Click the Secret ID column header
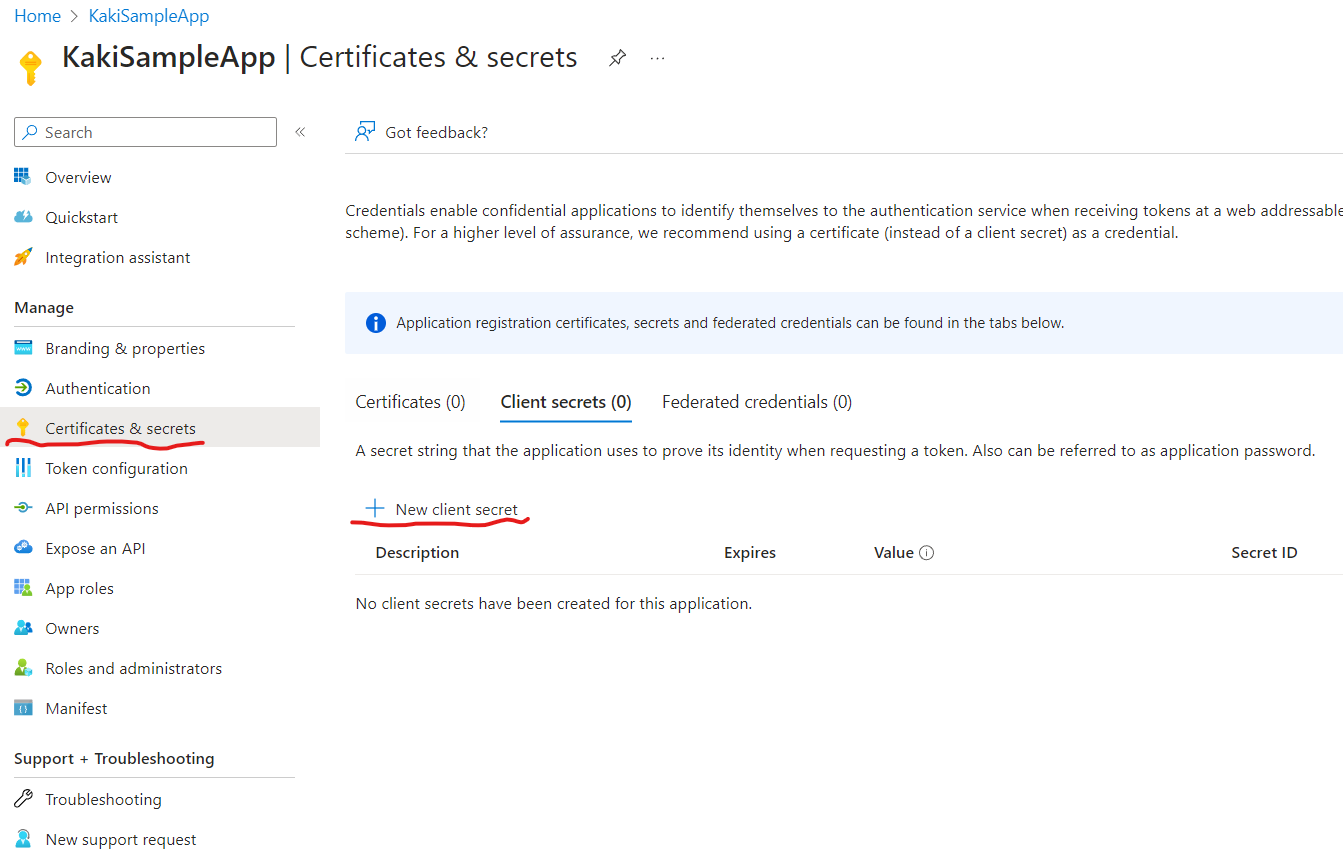The height and width of the screenshot is (864, 1343). 1264,553
